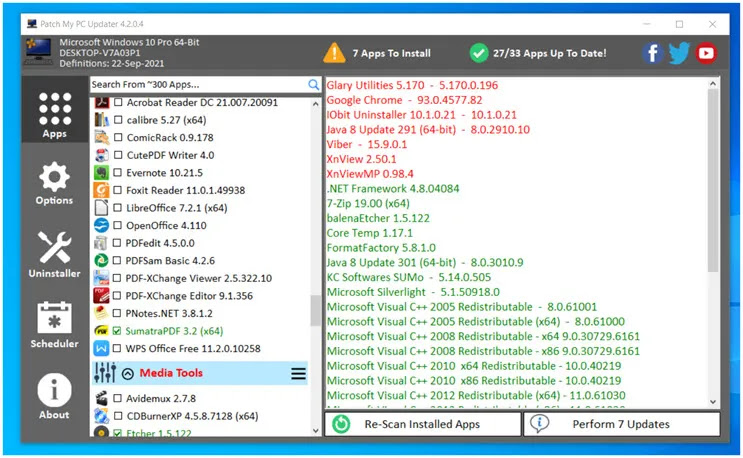Open the Scheduler calendar section
The image size is (743, 458).
coord(54,325)
